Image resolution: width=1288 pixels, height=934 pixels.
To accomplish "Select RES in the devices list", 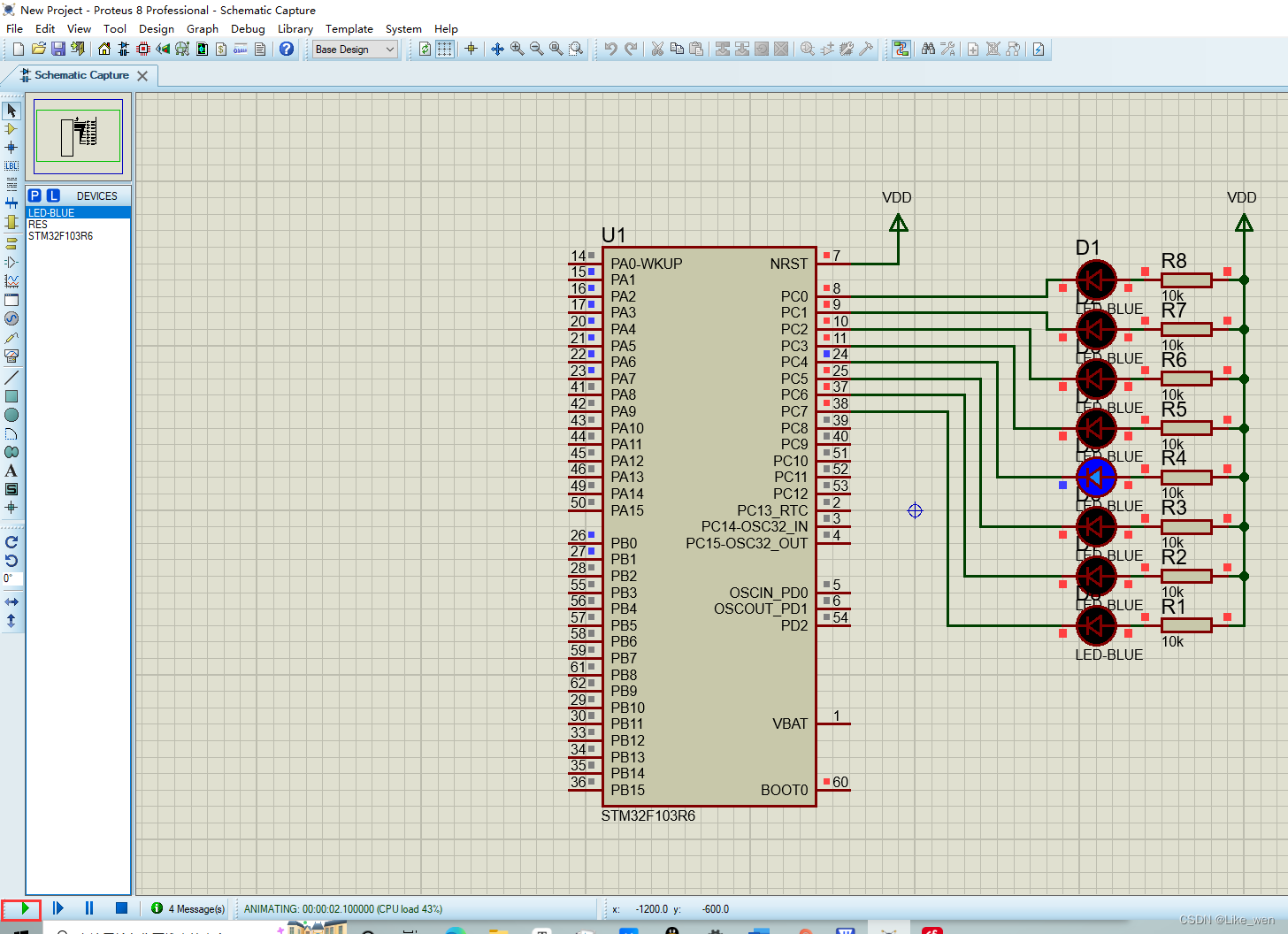I will coord(79,225).
